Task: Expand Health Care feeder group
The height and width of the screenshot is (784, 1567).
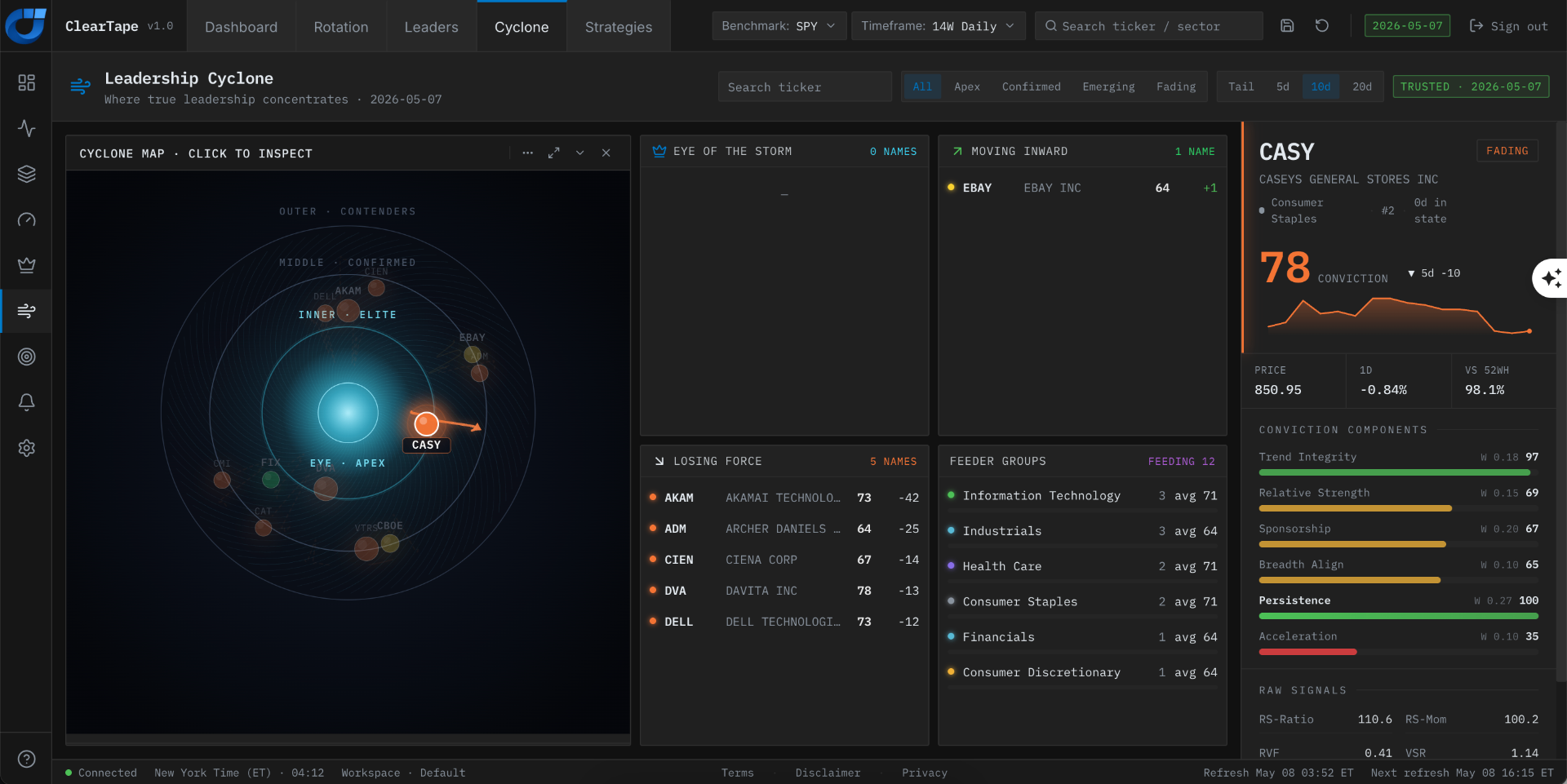Action: (x=1082, y=566)
